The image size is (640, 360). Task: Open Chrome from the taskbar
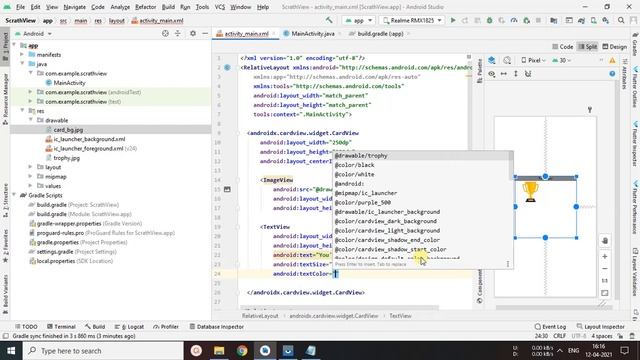242,351
